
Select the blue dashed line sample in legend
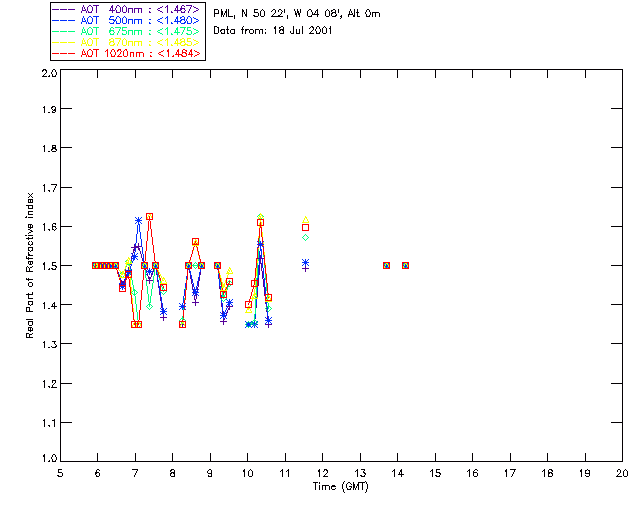pyautogui.click(x=64, y=20)
